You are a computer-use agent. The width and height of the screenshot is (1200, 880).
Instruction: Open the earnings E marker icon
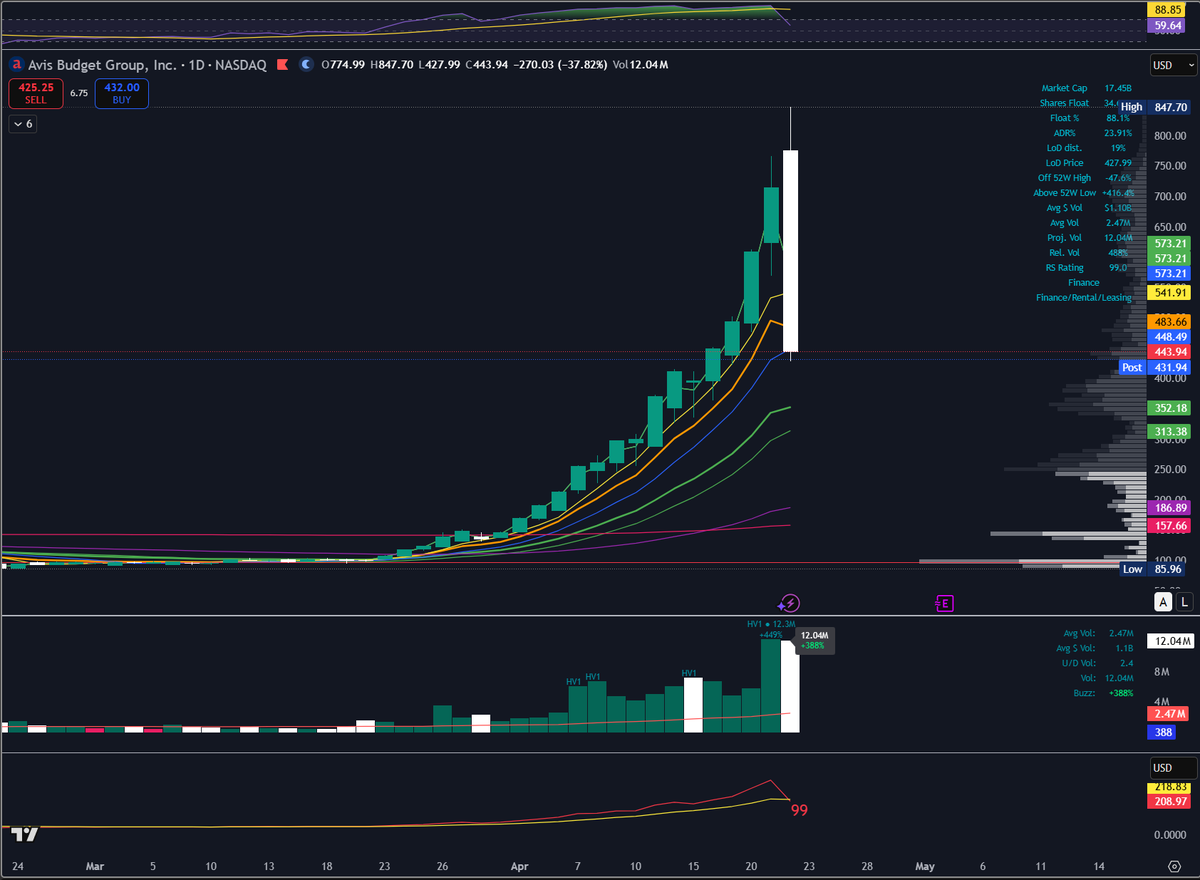click(x=943, y=602)
